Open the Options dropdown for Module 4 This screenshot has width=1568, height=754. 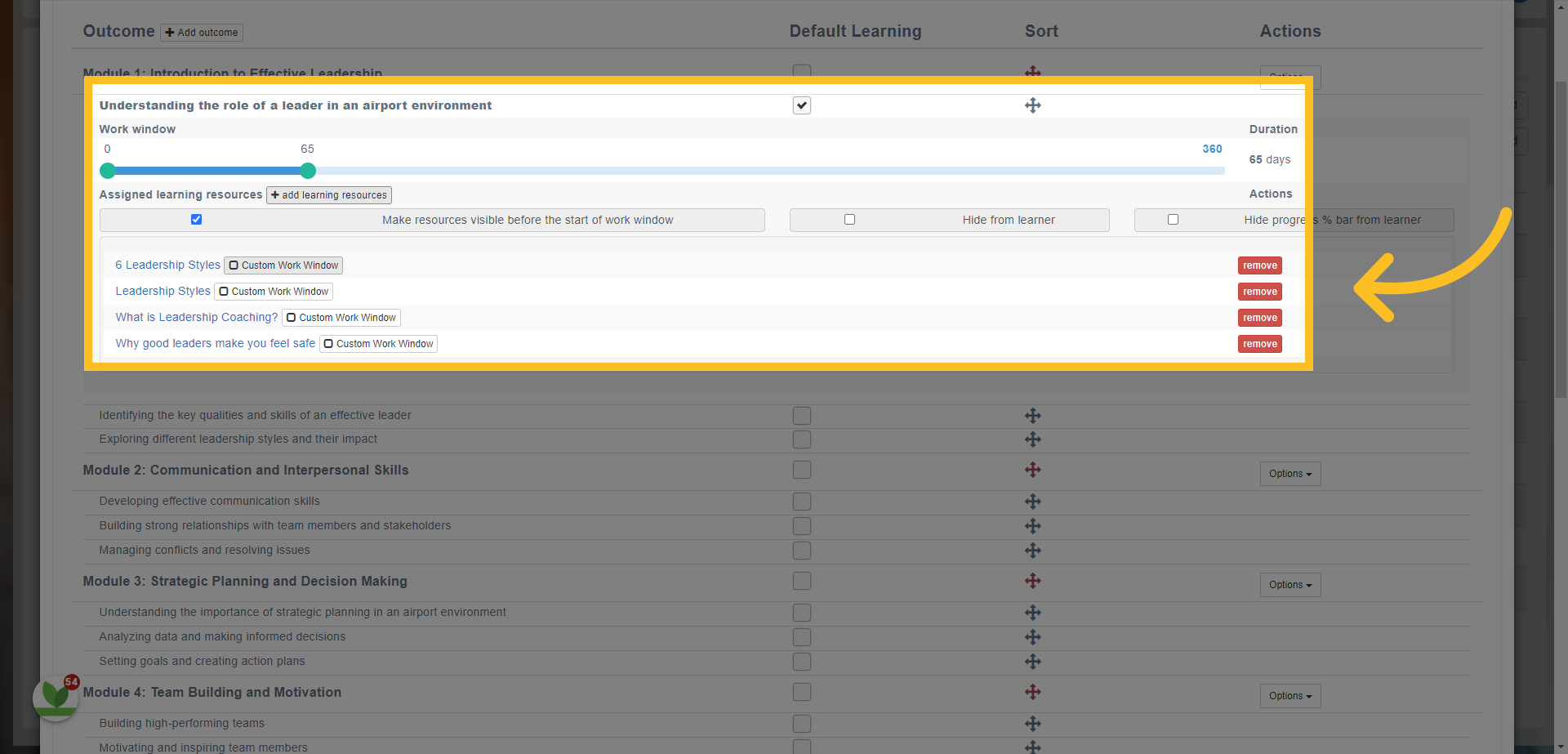click(x=1290, y=696)
